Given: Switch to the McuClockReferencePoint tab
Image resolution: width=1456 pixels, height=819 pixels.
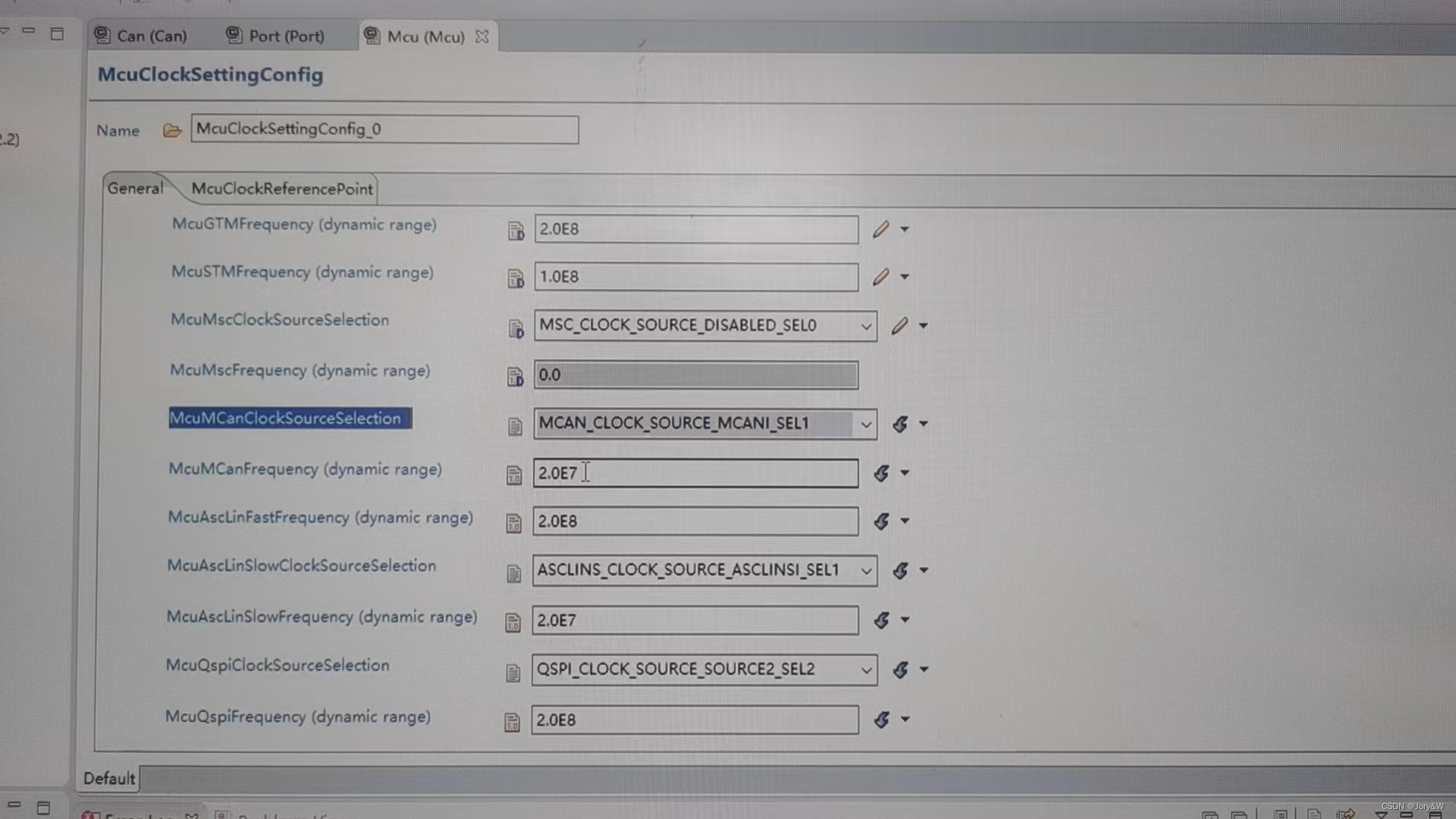Looking at the screenshot, I should 281,189.
